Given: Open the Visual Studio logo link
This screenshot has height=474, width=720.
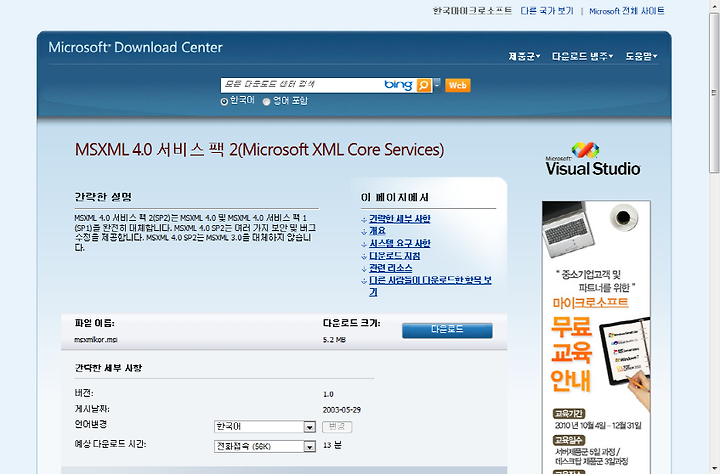Looking at the screenshot, I should [x=592, y=159].
